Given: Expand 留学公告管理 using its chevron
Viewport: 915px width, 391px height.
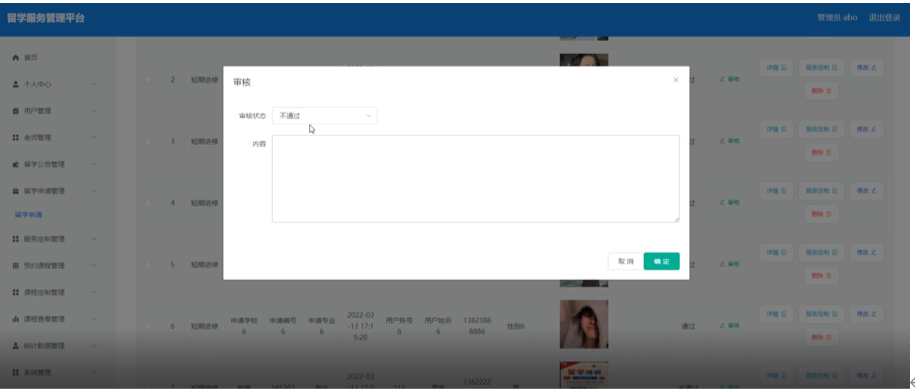Looking at the screenshot, I should coord(94,165).
